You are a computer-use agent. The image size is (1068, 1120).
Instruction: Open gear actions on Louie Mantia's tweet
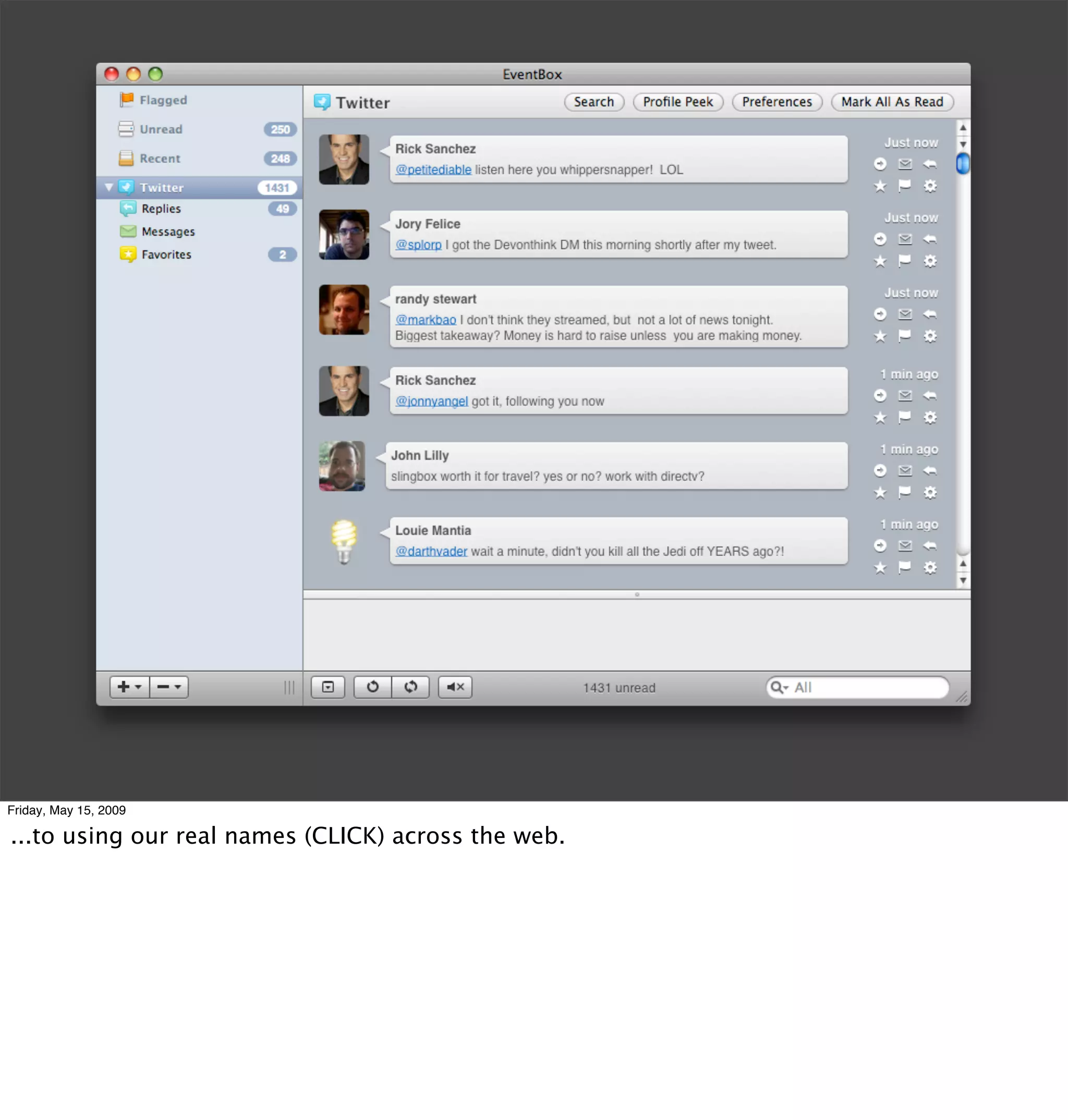coord(930,567)
